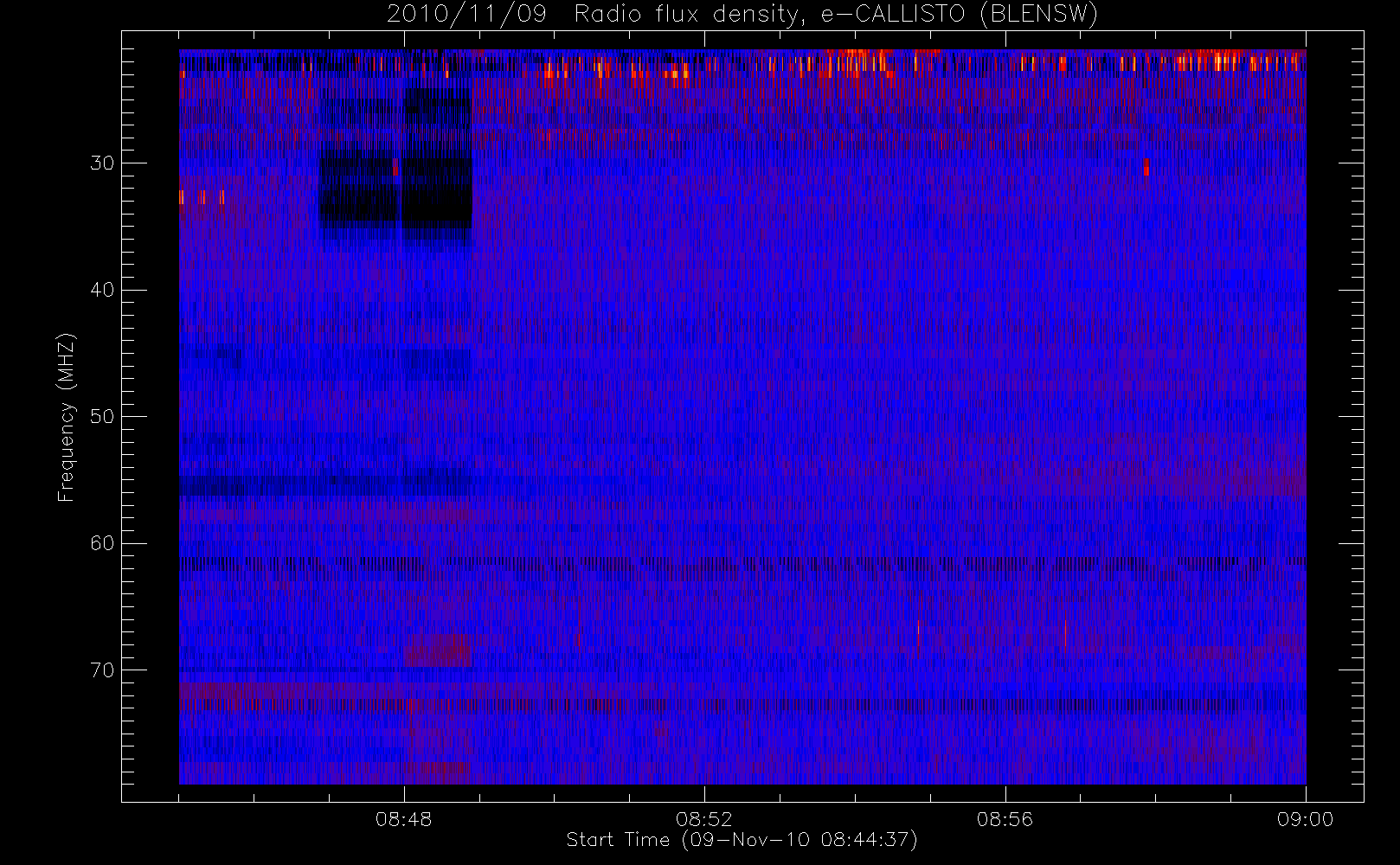Select the 'Frequency (MHZ)' axis label
This screenshot has width=1400, height=865.
pyautogui.click(x=66, y=417)
